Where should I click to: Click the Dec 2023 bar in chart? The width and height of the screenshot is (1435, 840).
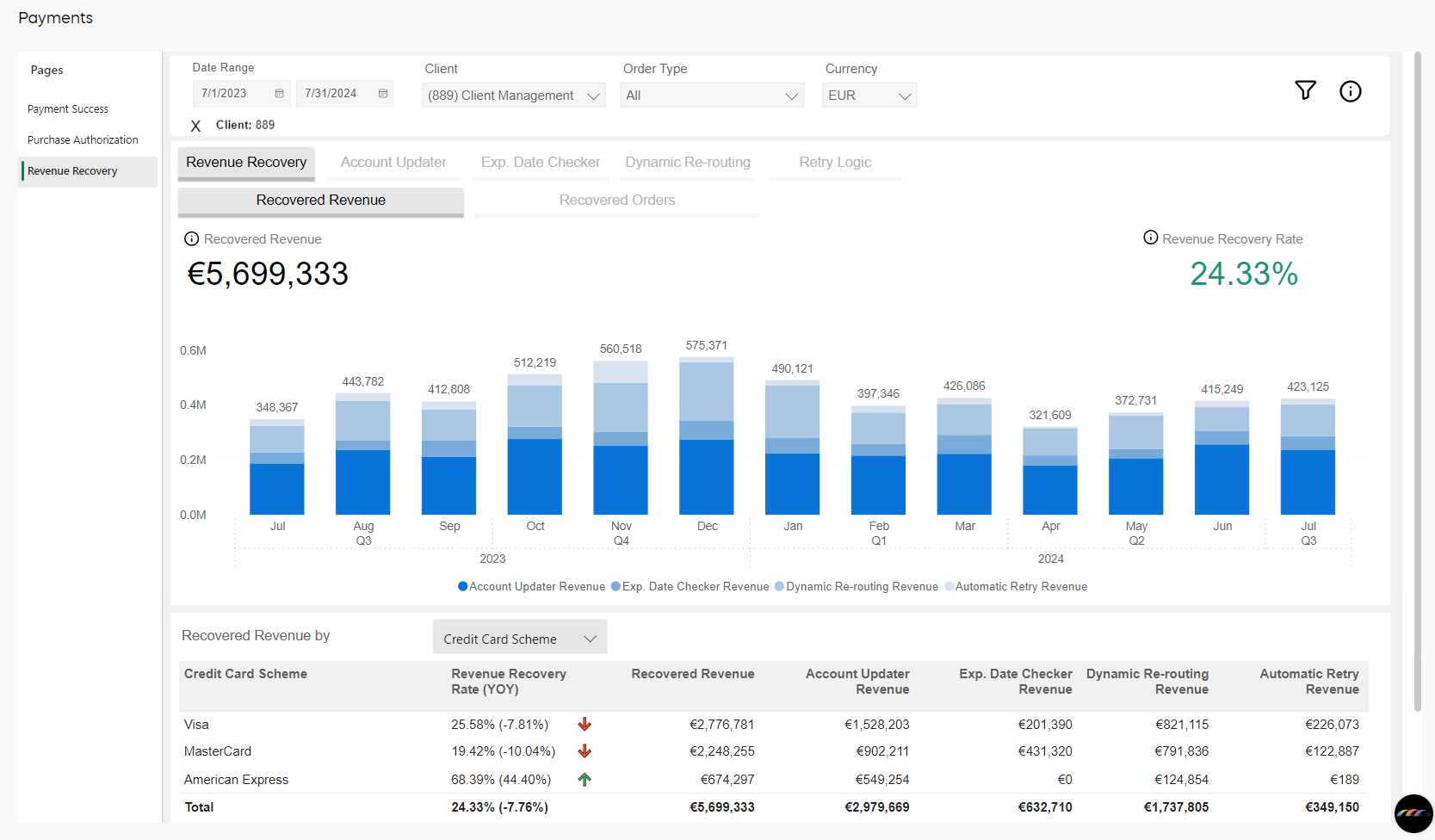707,435
